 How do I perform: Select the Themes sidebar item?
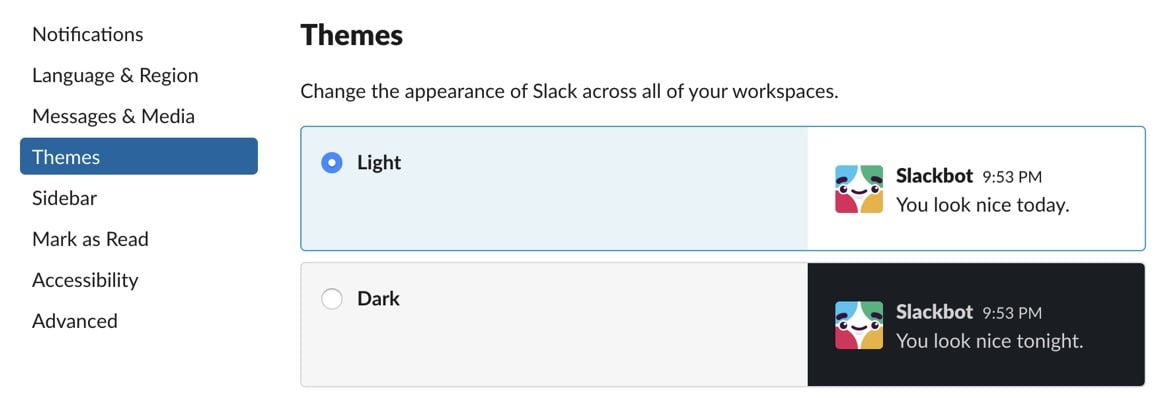(139, 157)
